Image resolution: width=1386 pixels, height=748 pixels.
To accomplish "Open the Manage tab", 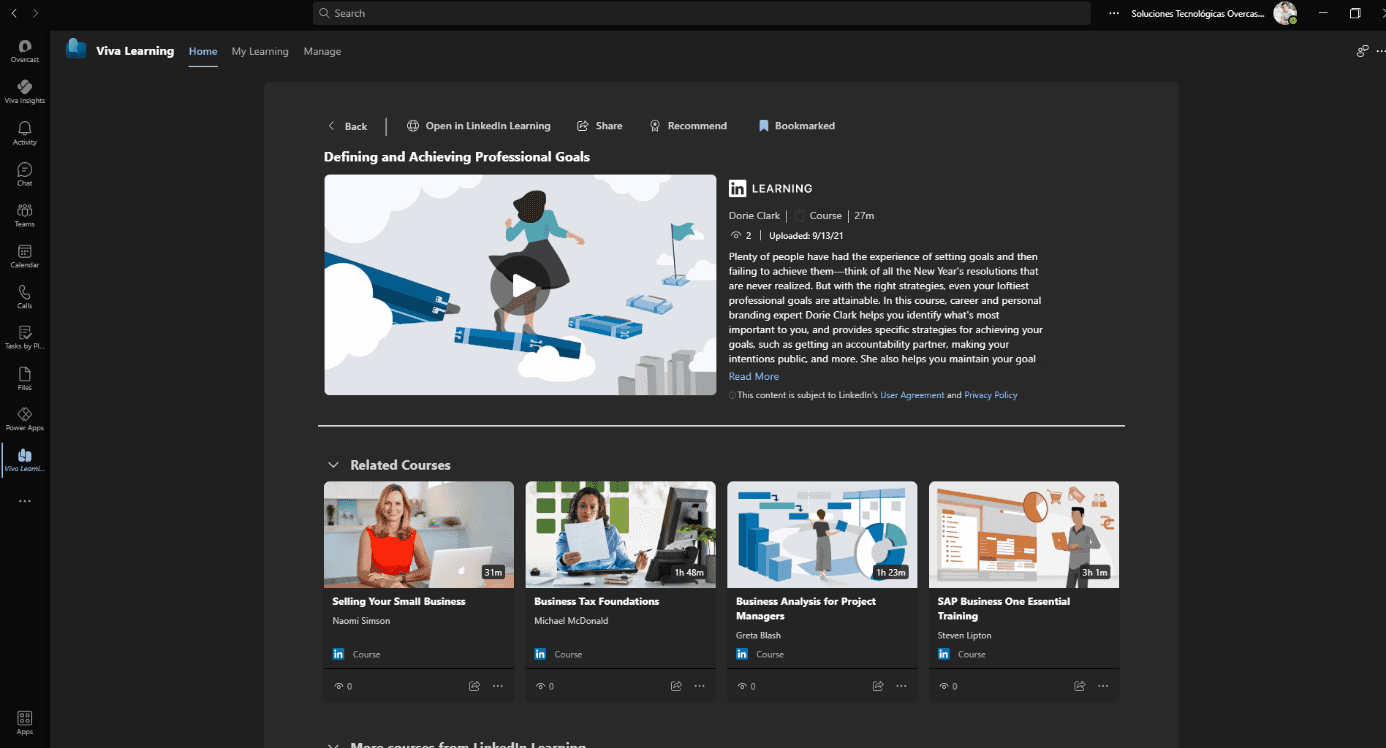I will click(x=322, y=51).
